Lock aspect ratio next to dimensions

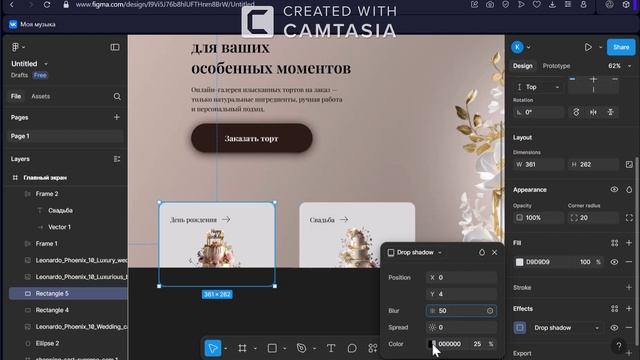pos(629,164)
